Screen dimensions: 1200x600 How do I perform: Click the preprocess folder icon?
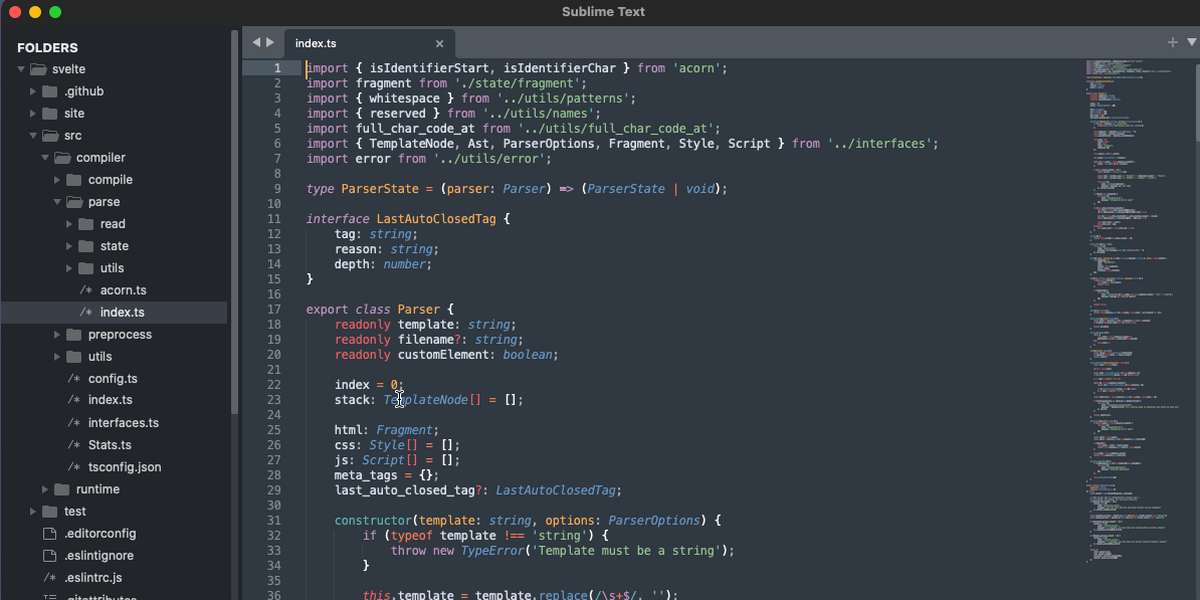74,335
